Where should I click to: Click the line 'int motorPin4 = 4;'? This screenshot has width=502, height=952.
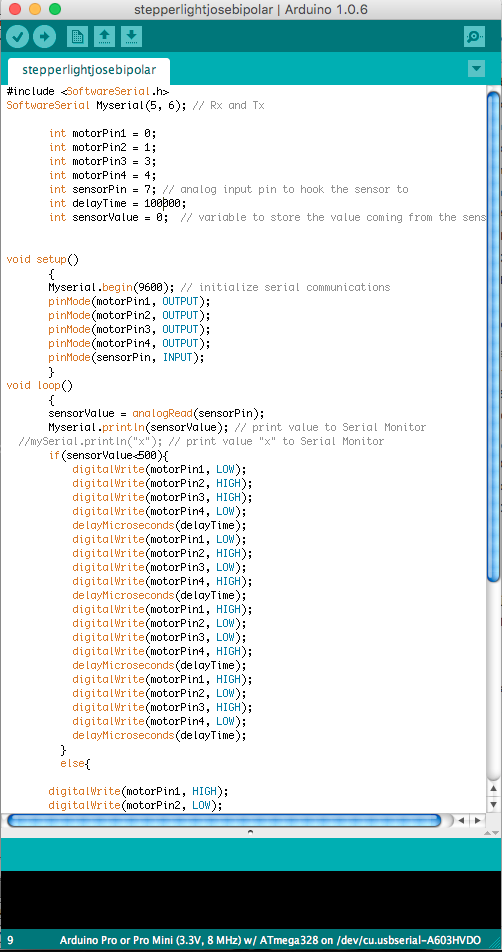click(x=103, y=175)
